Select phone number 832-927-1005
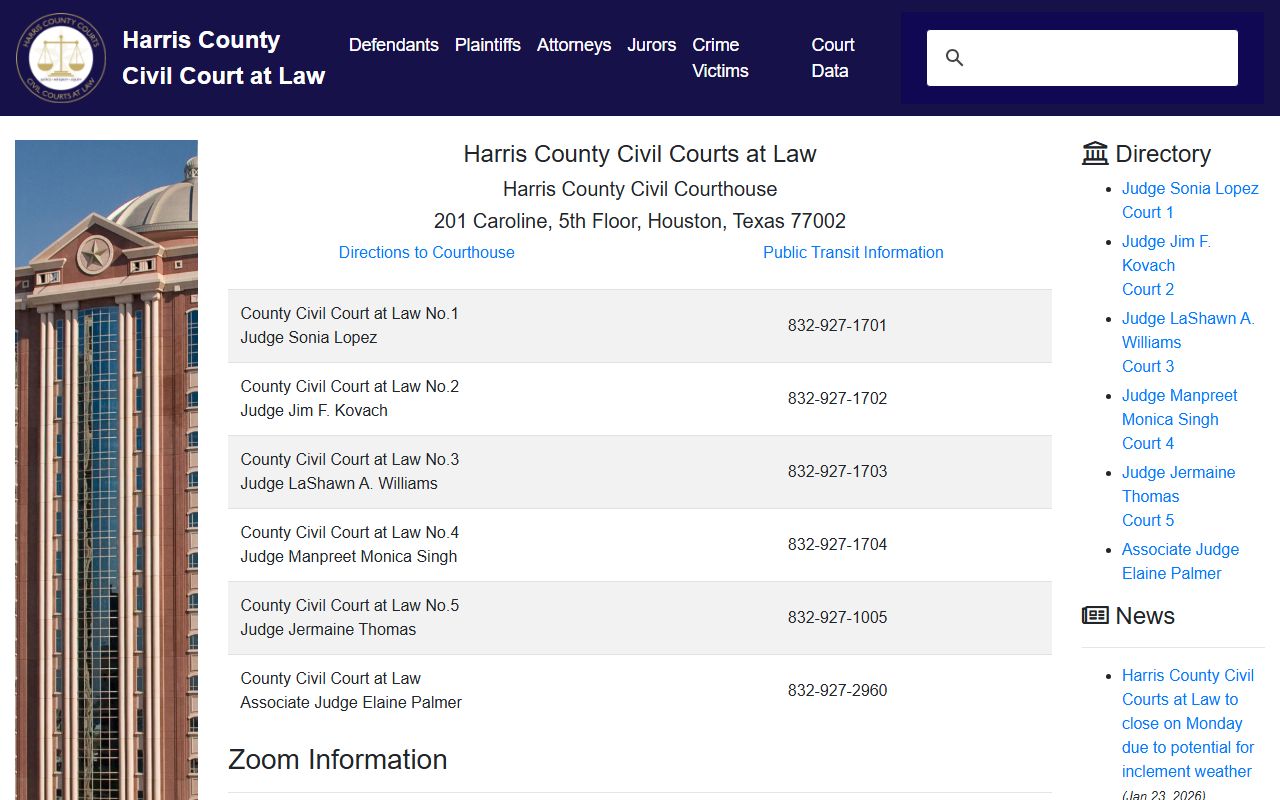The height and width of the screenshot is (800, 1280). 837,617
